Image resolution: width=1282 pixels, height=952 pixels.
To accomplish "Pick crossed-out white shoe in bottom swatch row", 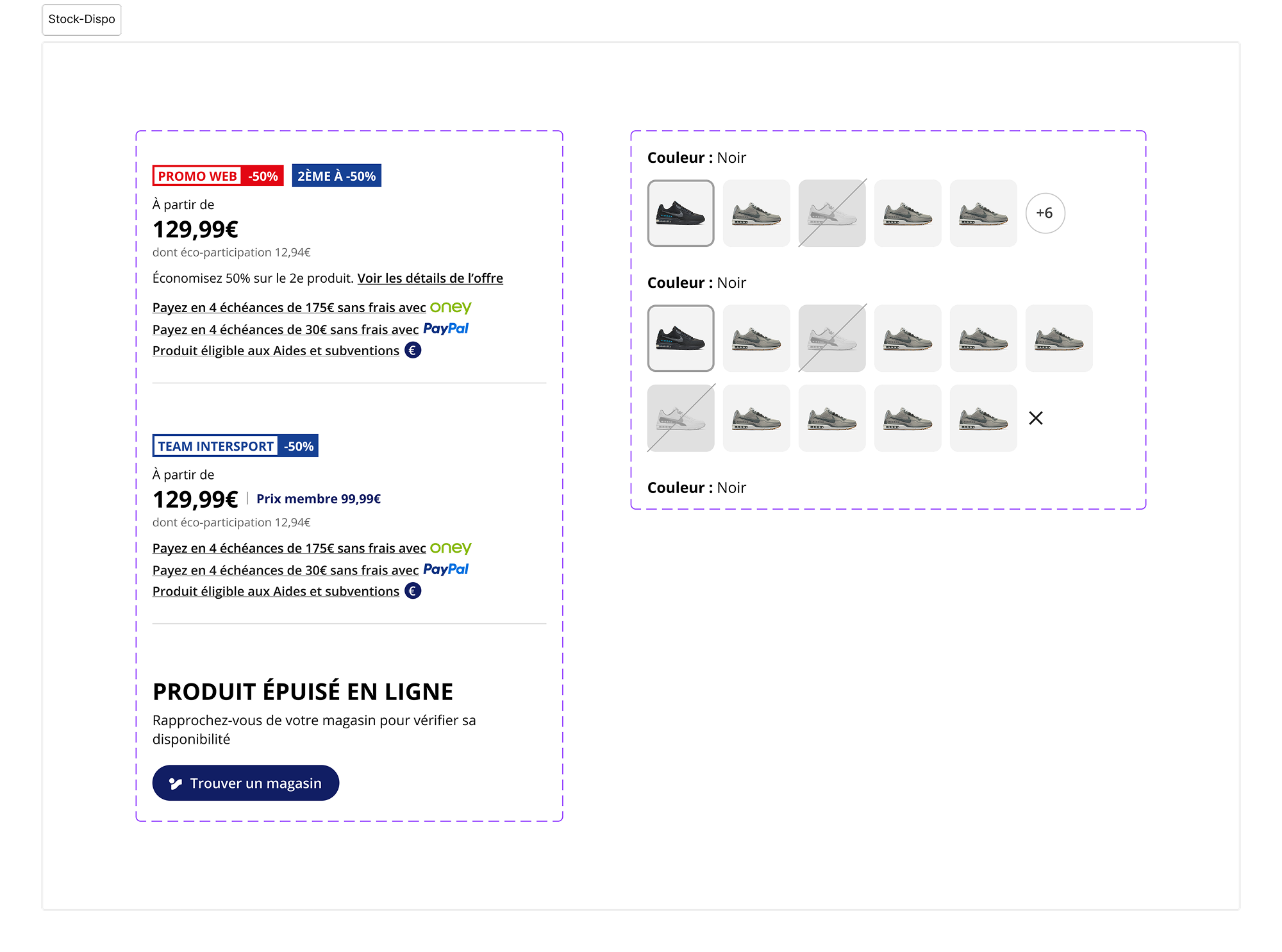I will coord(681,418).
